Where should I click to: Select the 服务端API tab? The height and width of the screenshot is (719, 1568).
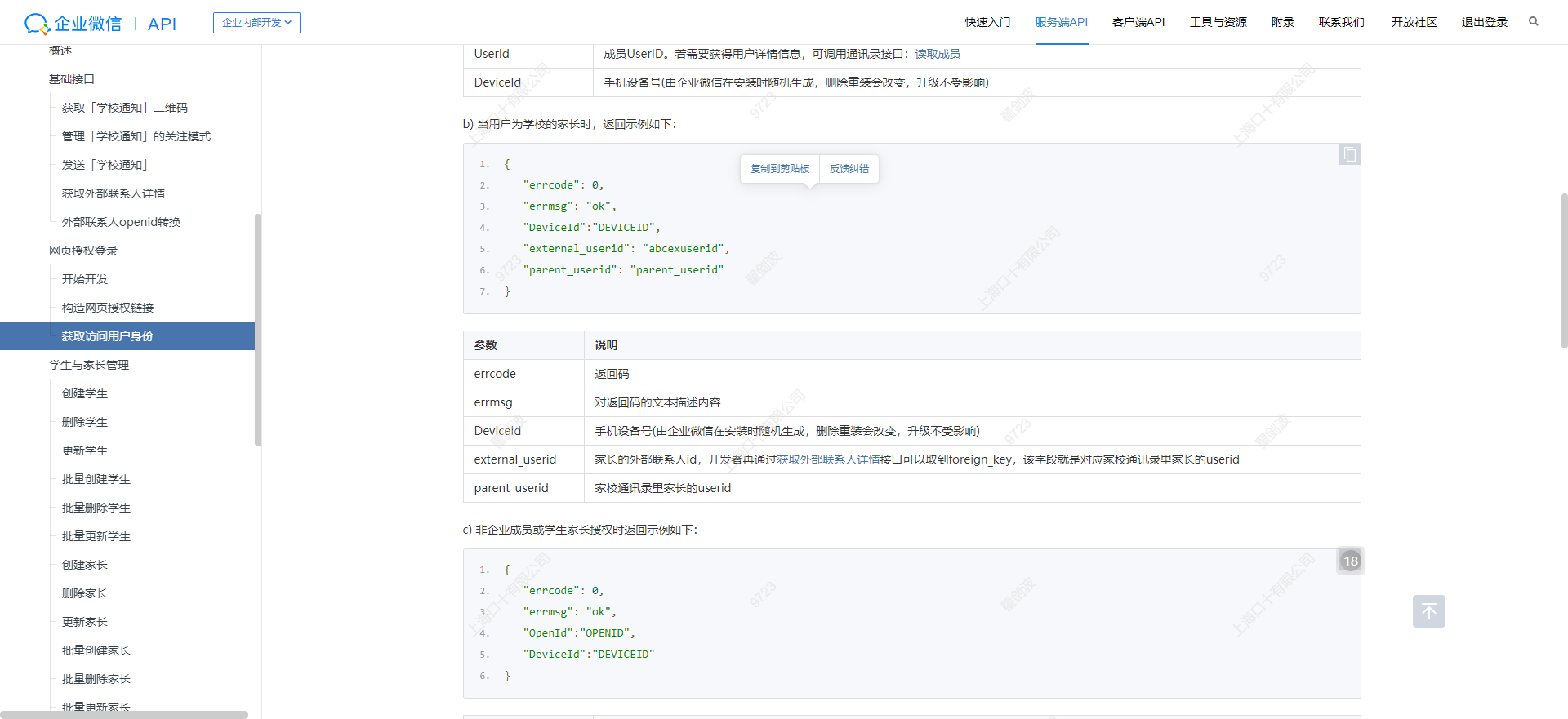pos(1062,22)
